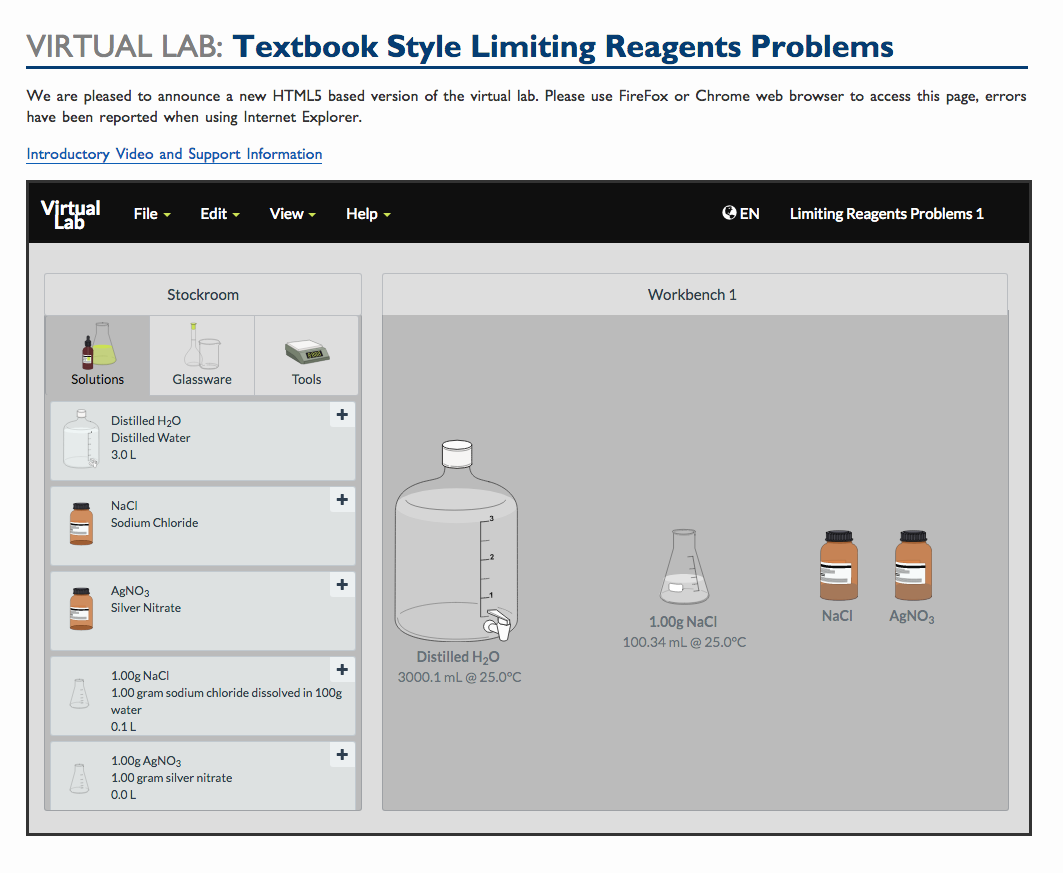Image resolution: width=1063 pixels, height=873 pixels.
Task: Click the AgNO3 jar icon in the stockroom list
Action: pos(80,607)
